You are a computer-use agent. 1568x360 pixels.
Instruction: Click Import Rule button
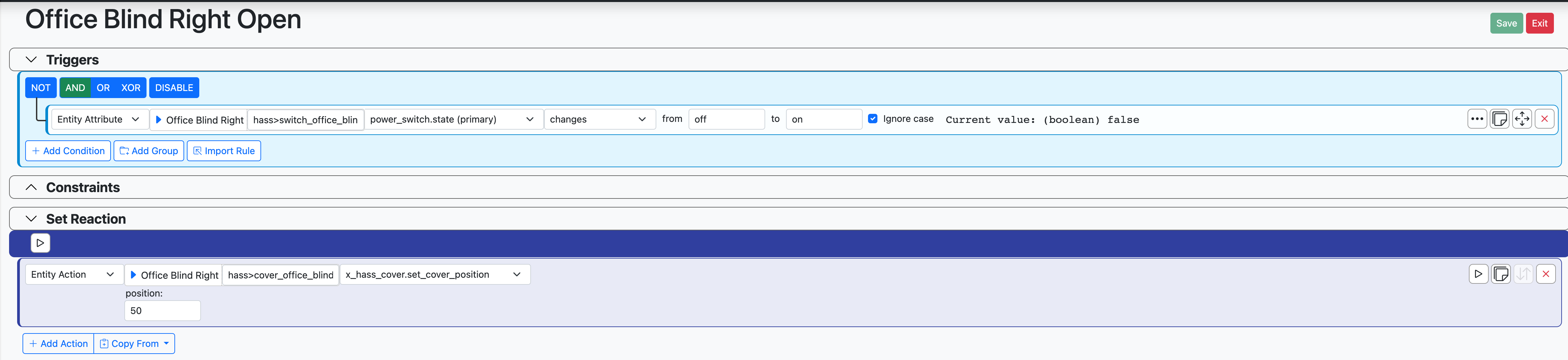(x=224, y=151)
